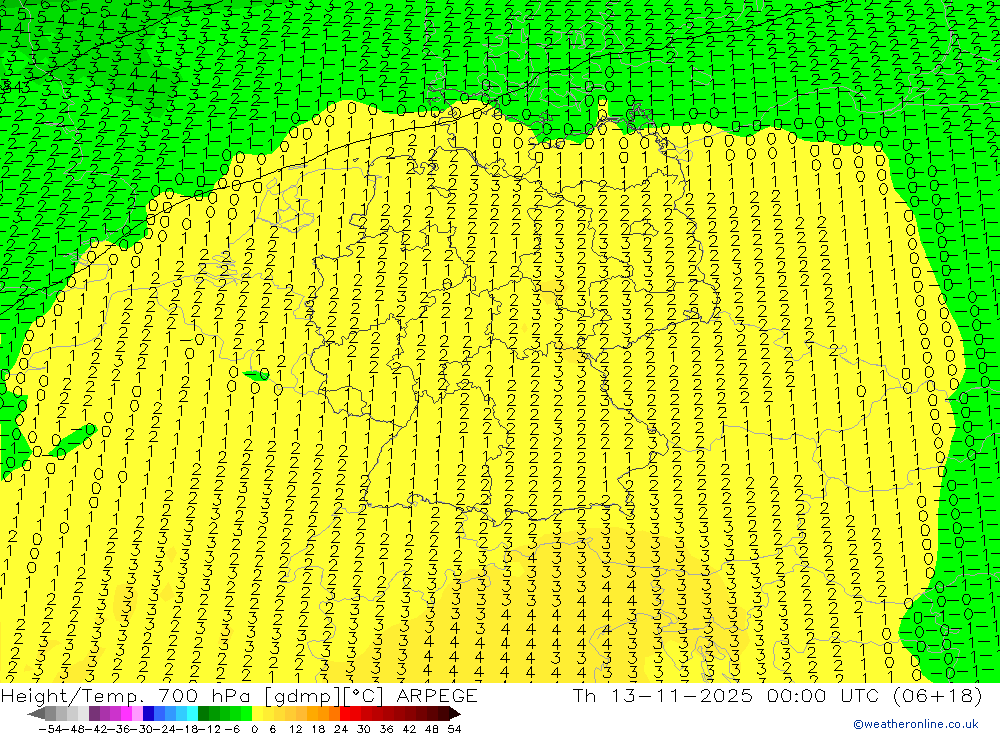
Task: Click the '[gdmp]' unit label in title
Action: coord(302,696)
